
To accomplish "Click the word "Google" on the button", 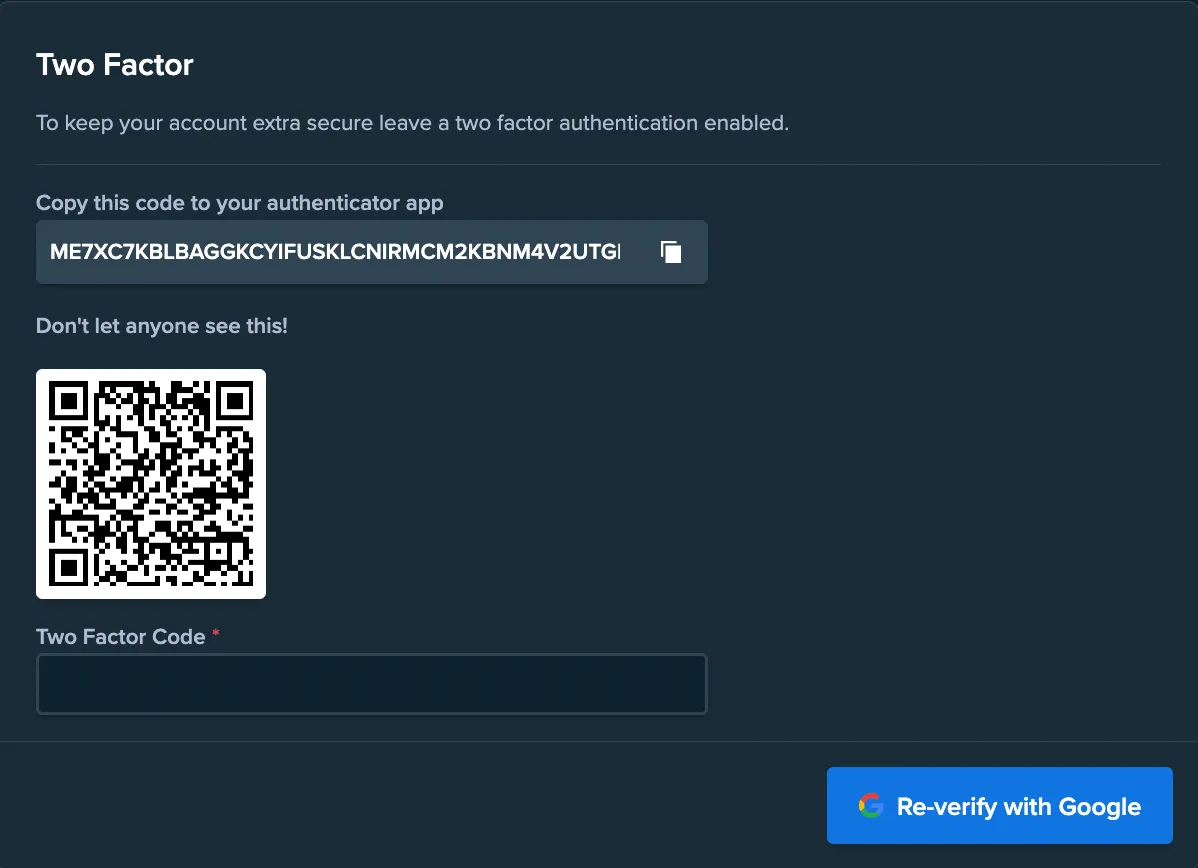I will click(x=1099, y=806).
